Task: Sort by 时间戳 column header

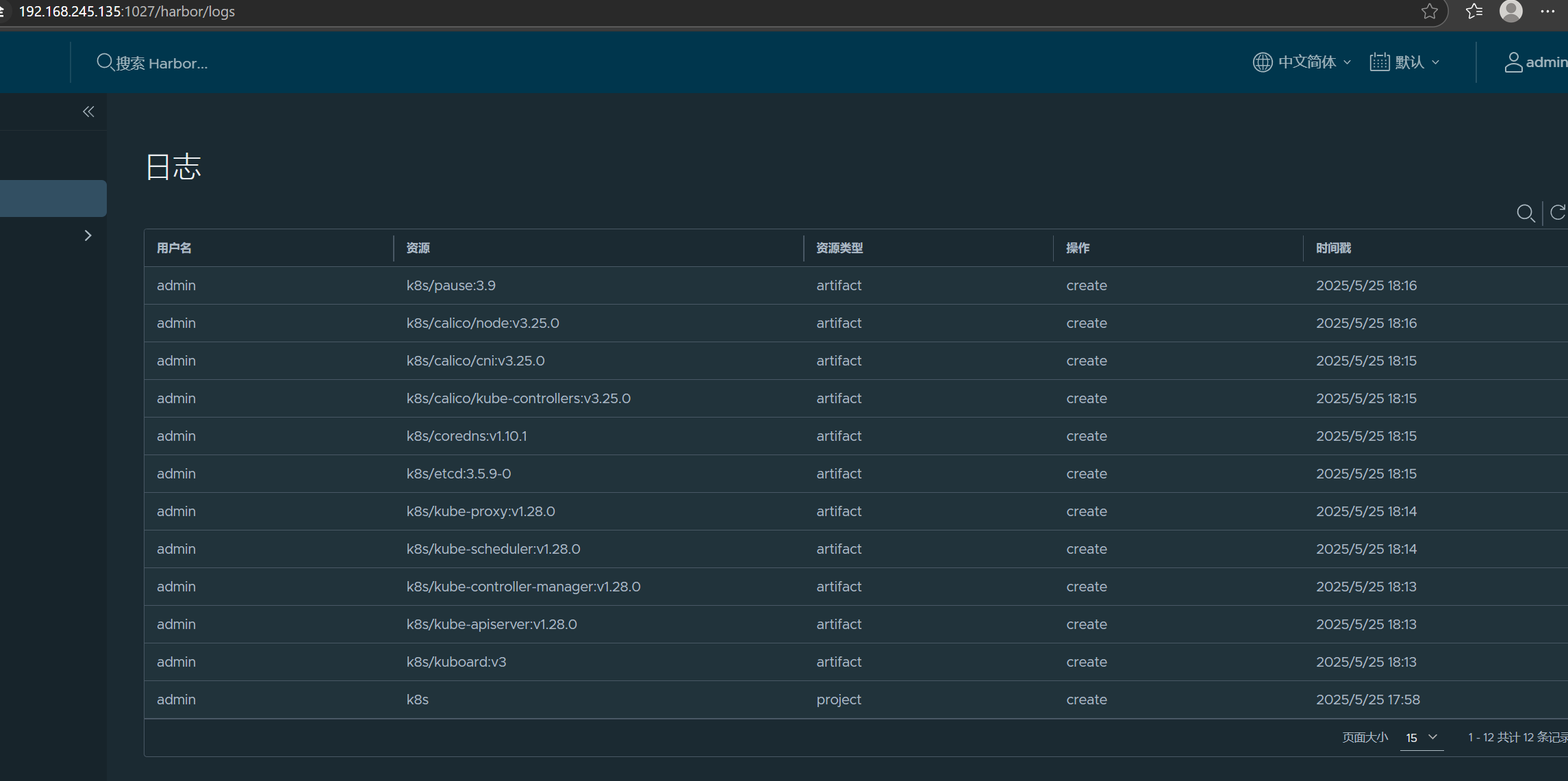Action: [1333, 248]
